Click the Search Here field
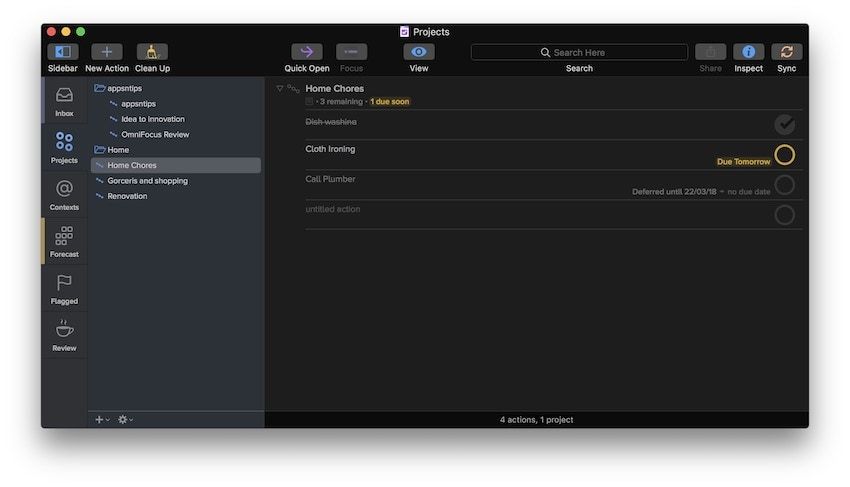Image resolution: width=850 pixels, height=487 pixels. 579,52
